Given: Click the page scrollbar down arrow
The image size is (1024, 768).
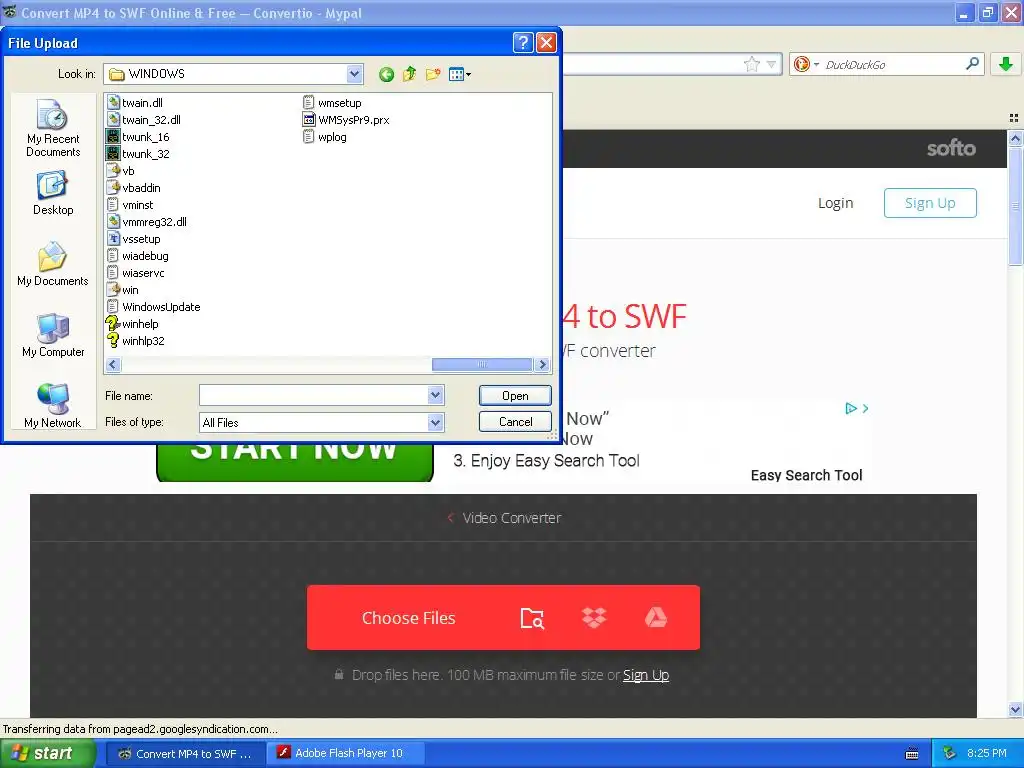Looking at the screenshot, I should (1015, 709).
